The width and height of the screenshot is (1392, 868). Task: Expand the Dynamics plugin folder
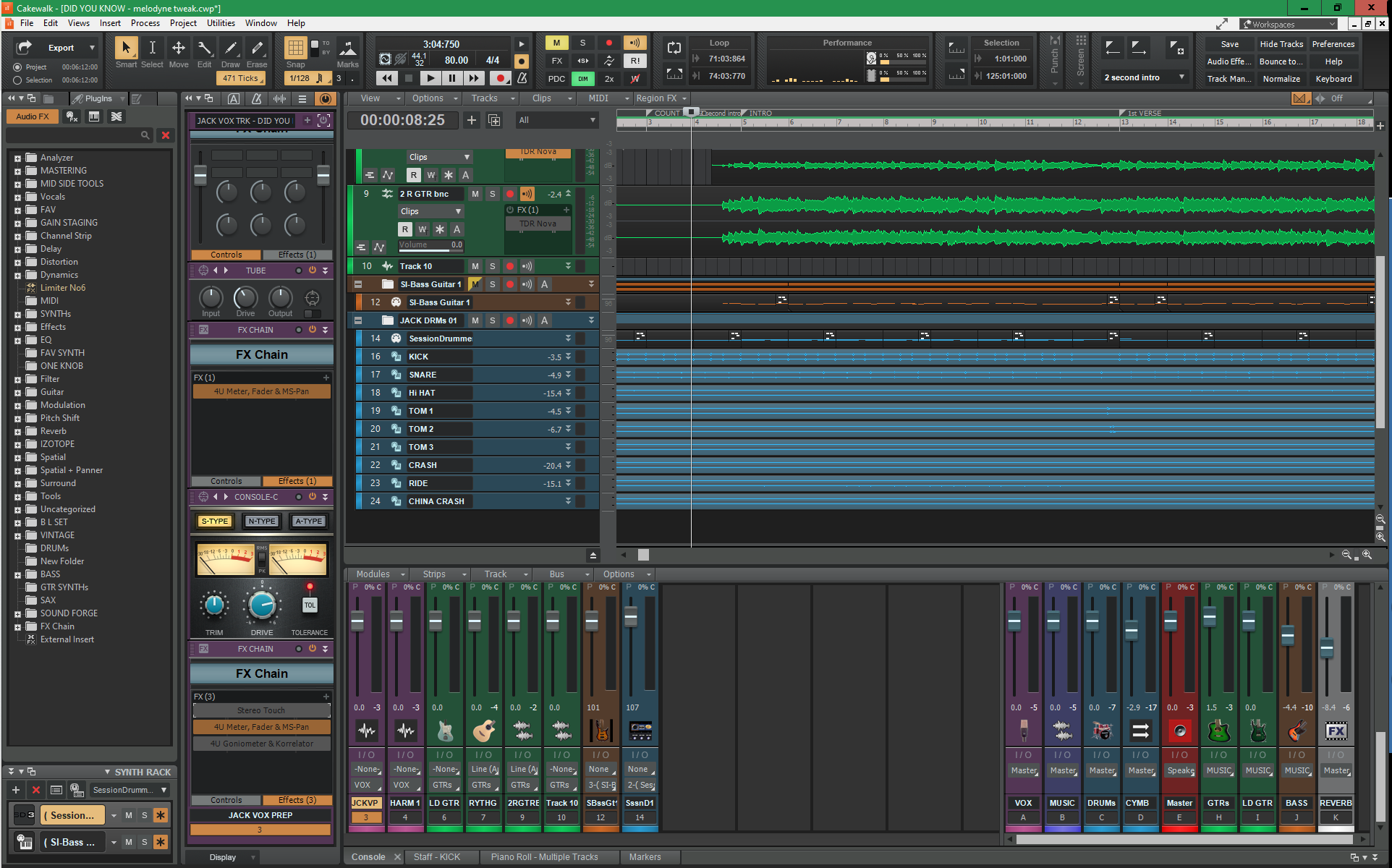point(17,276)
